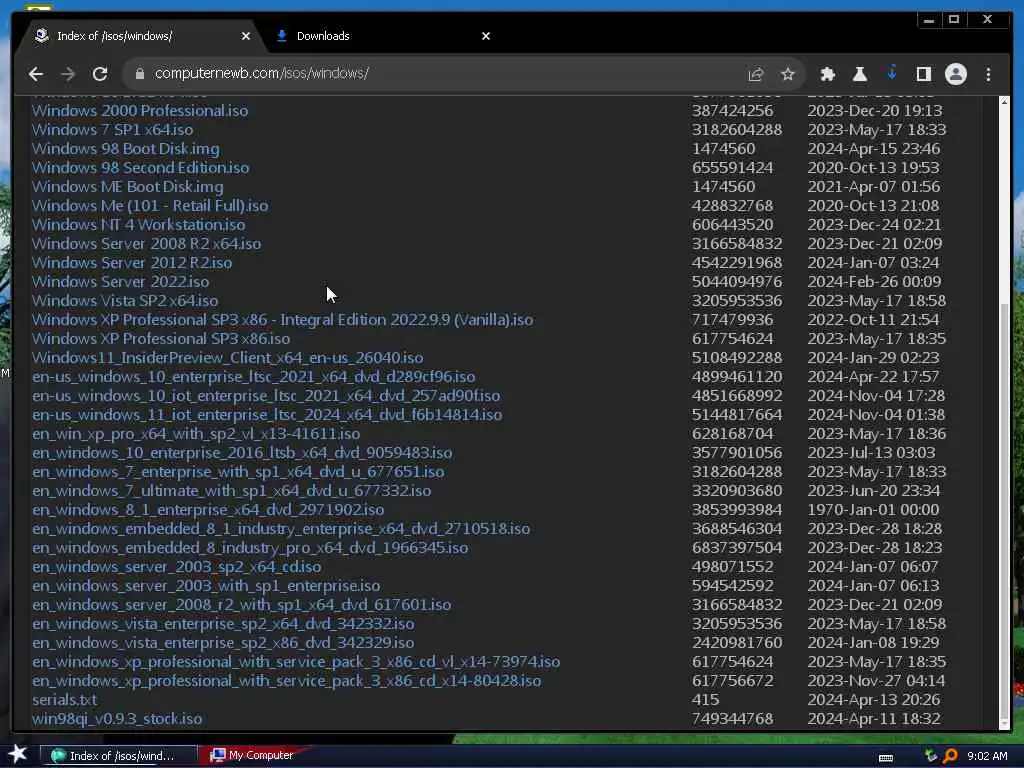Show downloads from the toolbar arrow
Viewport: 1024px width, 768px height.
pyautogui.click(x=891, y=73)
